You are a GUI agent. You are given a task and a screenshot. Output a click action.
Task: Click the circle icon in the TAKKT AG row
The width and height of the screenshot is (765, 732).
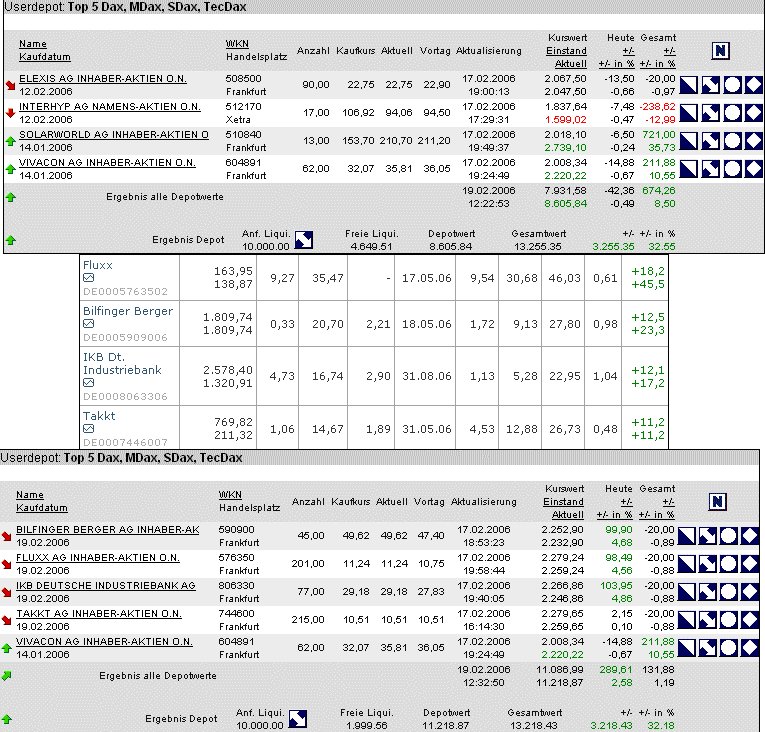coord(728,620)
